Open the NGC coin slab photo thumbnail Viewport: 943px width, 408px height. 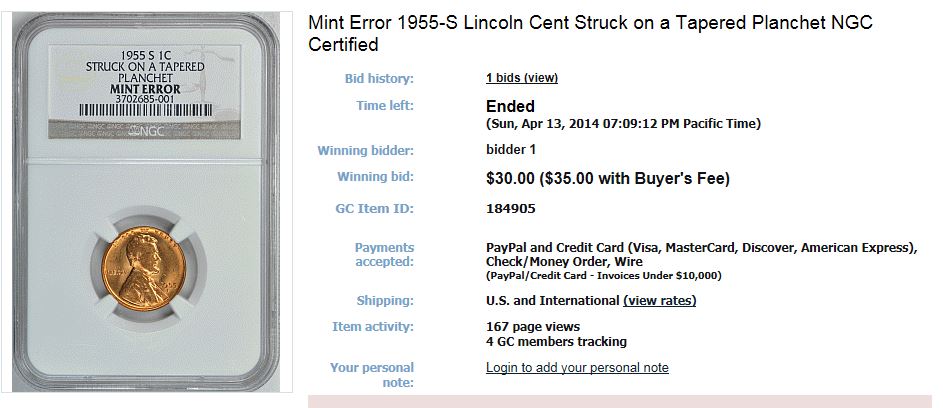click(147, 202)
